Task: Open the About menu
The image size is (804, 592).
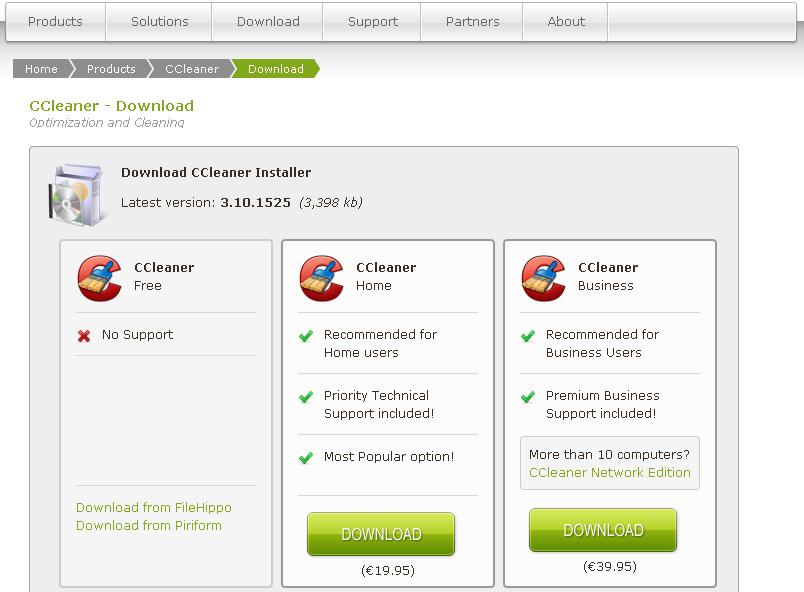Action: pos(566,22)
